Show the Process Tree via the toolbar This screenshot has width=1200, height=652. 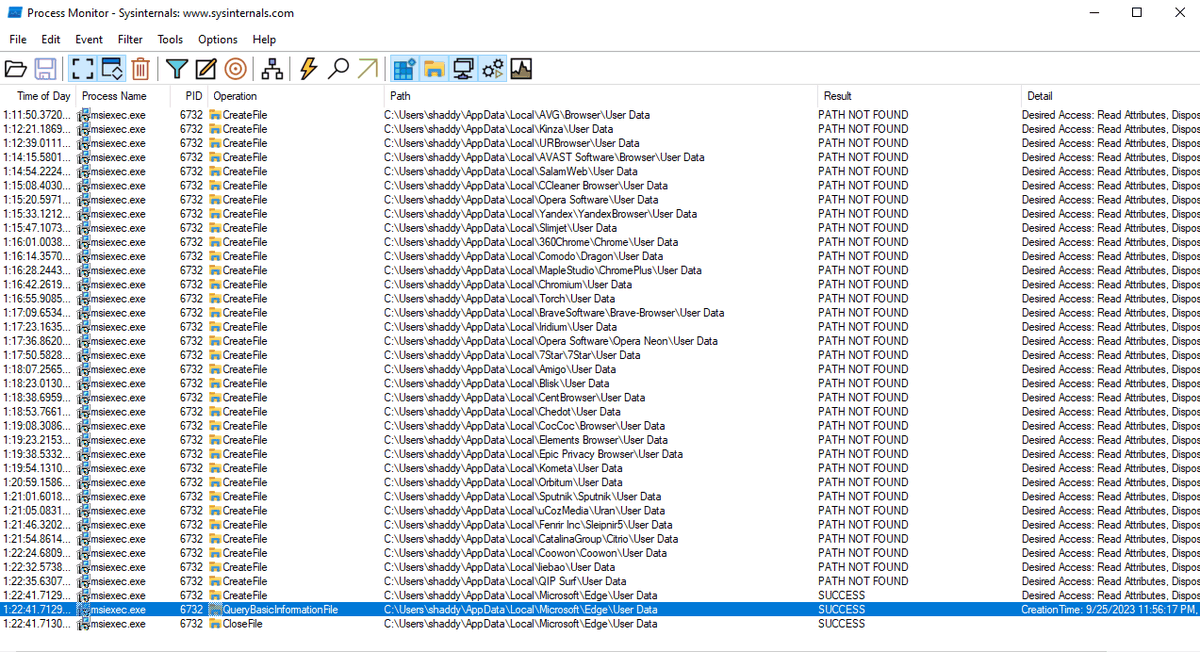pos(271,69)
